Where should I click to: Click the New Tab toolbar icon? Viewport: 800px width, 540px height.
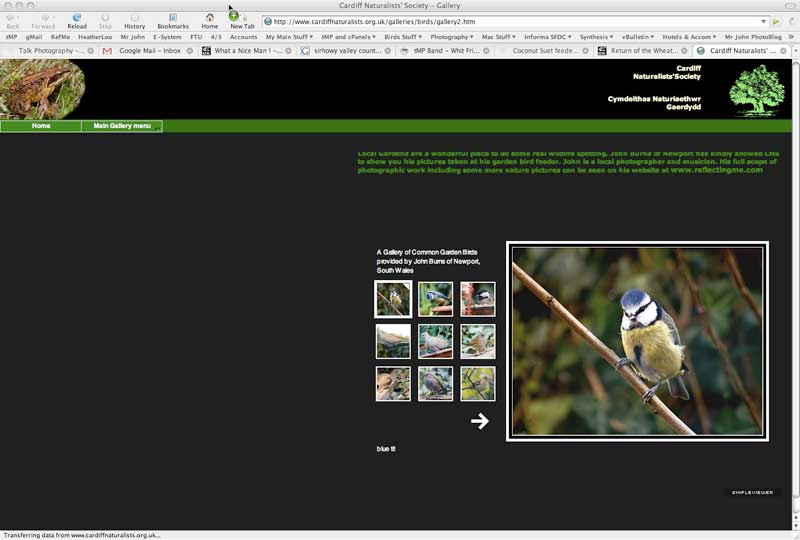[x=241, y=18]
